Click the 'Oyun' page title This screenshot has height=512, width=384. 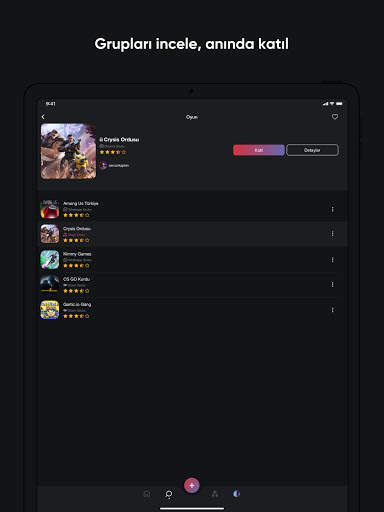(x=192, y=117)
